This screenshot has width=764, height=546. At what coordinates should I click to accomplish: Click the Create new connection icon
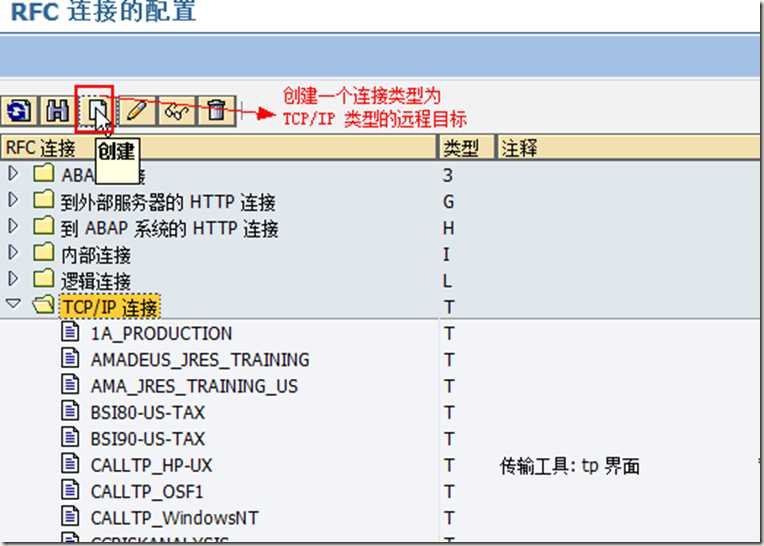click(97, 111)
